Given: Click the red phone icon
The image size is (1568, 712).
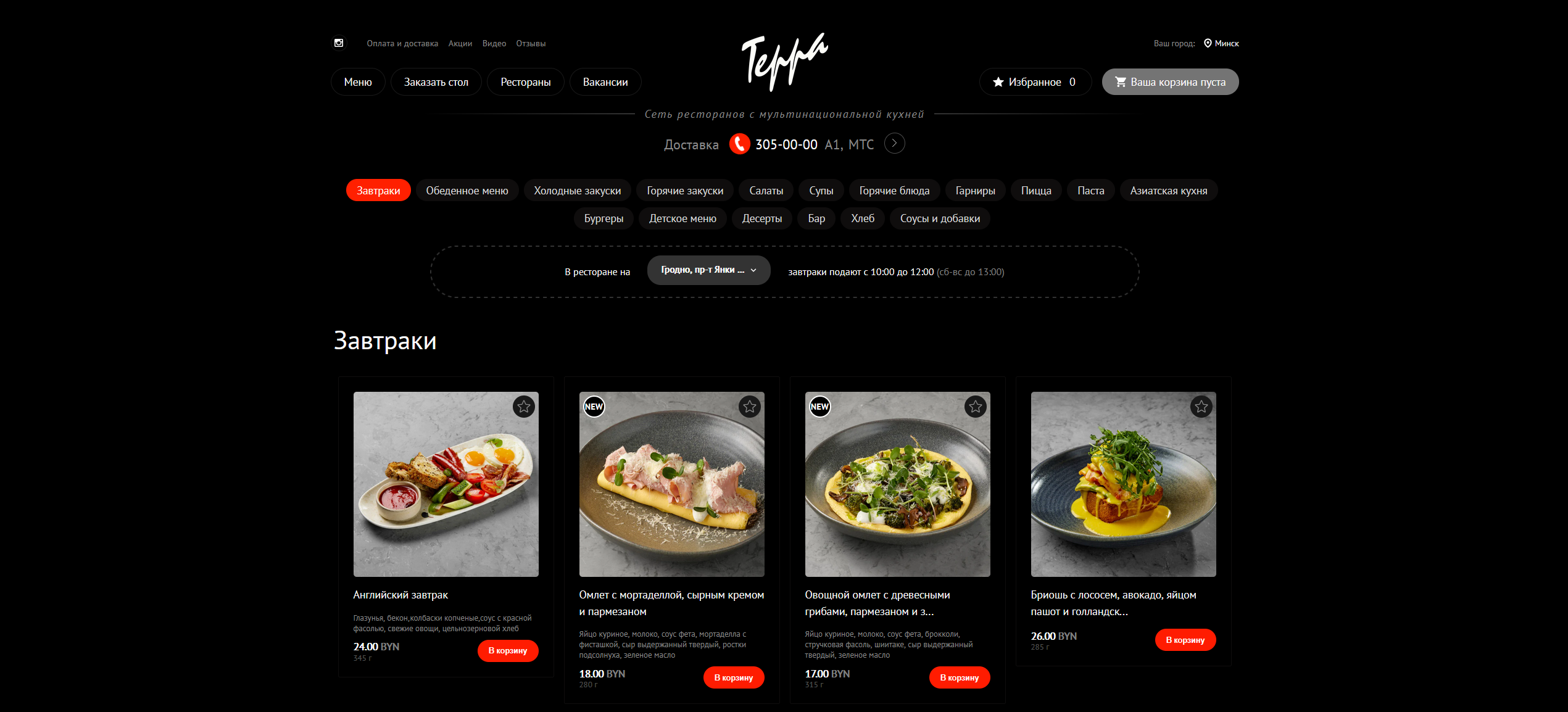Looking at the screenshot, I should pos(739,144).
